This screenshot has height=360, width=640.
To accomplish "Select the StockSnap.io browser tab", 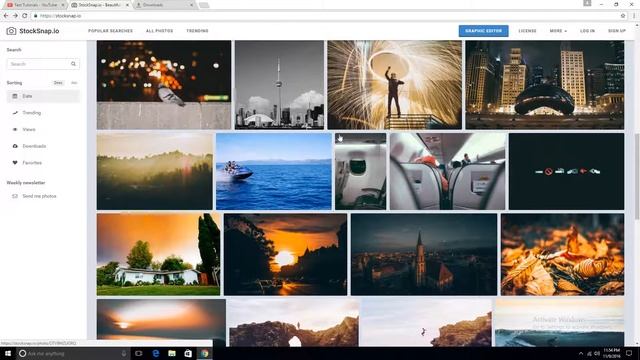I will click(x=99, y=5).
